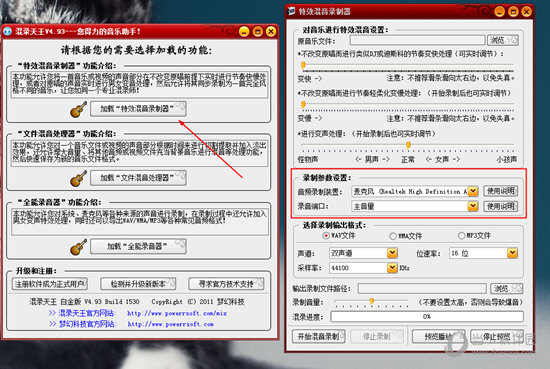The image size is (550, 369).
Task: Load the 特效混音录制器 module
Action: [x=138, y=109]
